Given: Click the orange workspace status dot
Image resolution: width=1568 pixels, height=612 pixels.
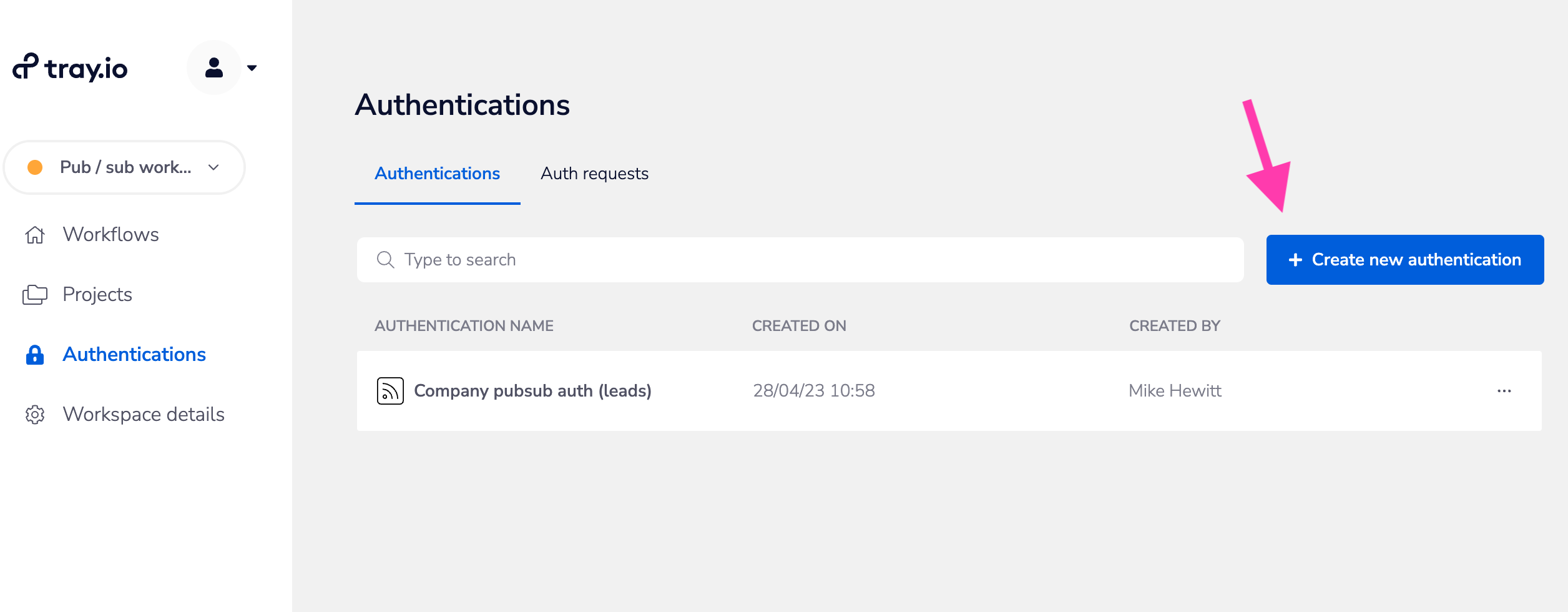Looking at the screenshot, I should pyautogui.click(x=36, y=167).
